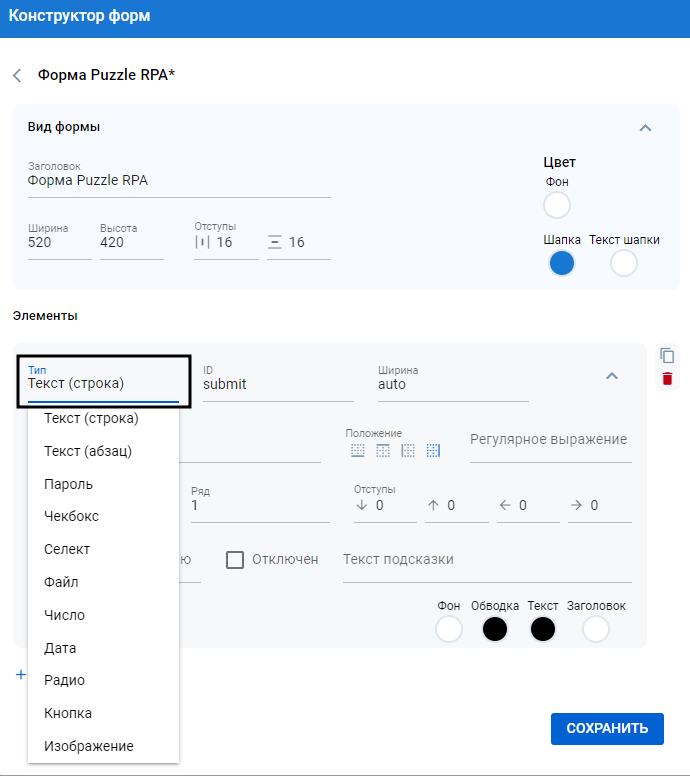Pick the Изображение type option
Image resolution: width=690 pixels, height=776 pixels.
click(88, 746)
